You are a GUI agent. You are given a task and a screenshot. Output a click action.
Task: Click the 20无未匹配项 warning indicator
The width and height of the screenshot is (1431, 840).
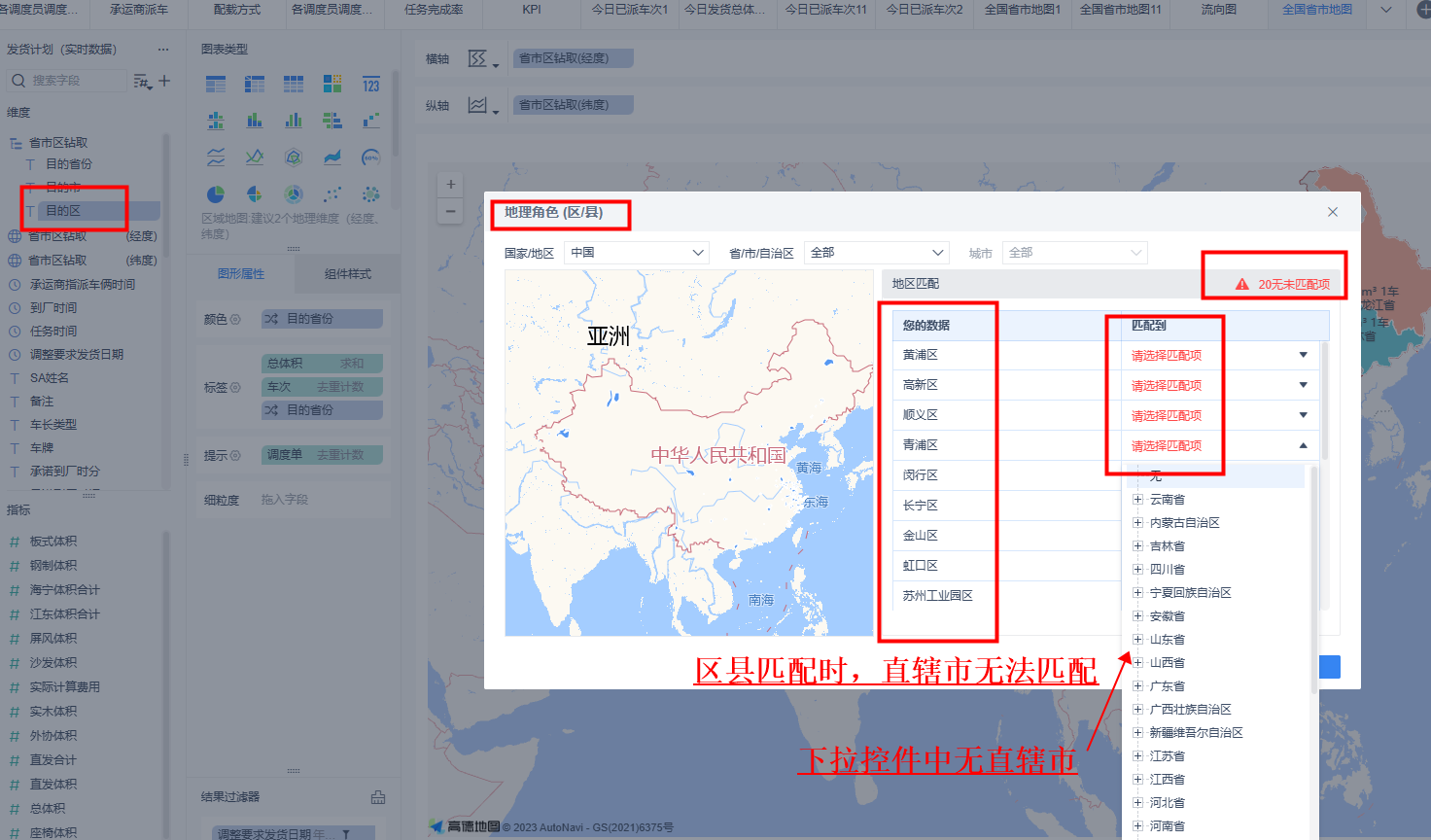click(1282, 284)
